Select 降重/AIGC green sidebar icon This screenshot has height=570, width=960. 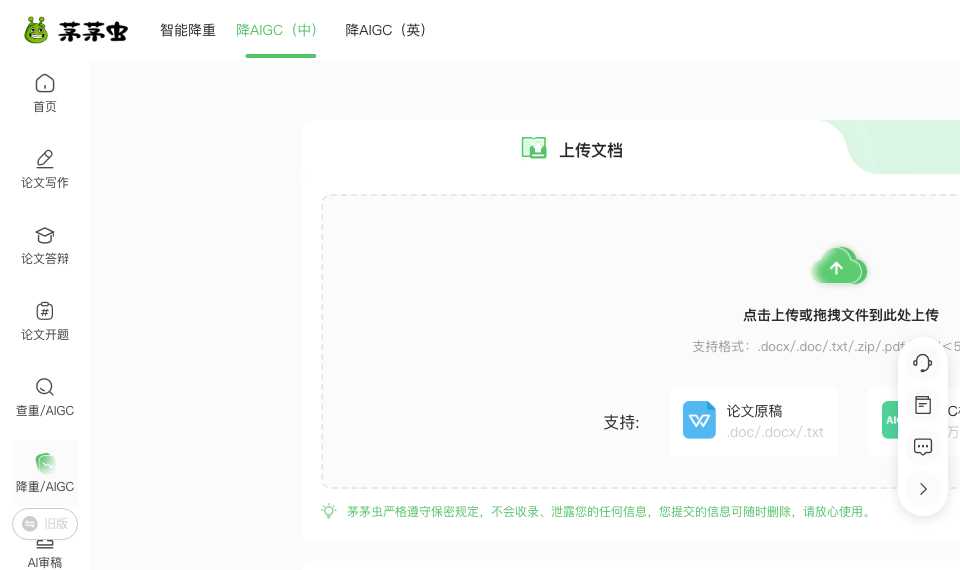coord(45,463)
